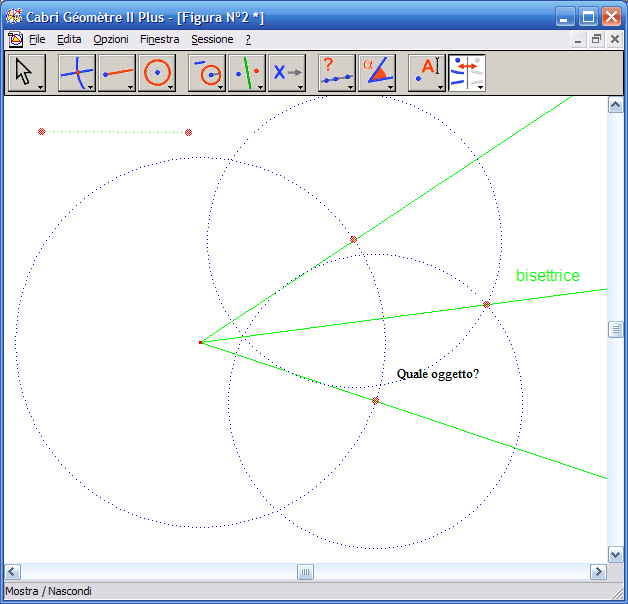Viewport: 628px width, 604px height.
Task: Select the Curves circle tool
Action: (157, 73)
